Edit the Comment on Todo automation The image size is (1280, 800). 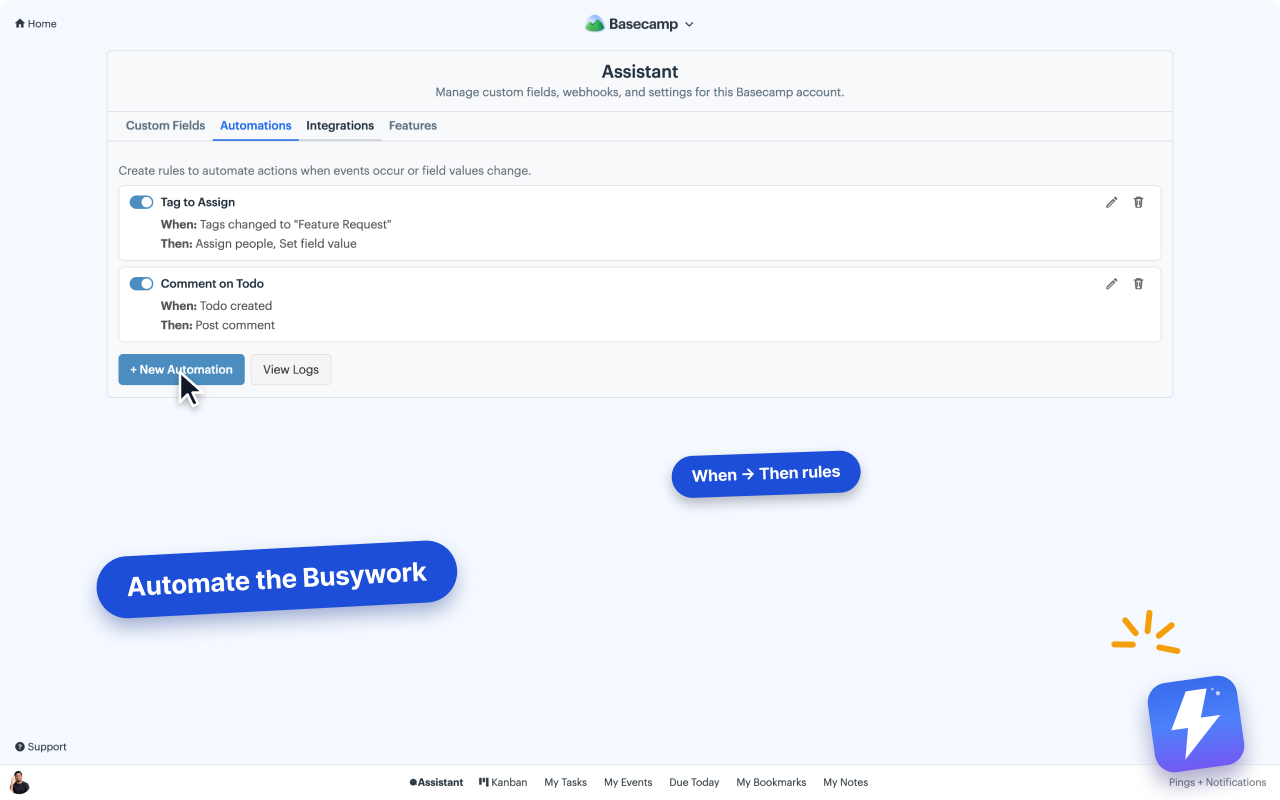tap(1111, 284)
